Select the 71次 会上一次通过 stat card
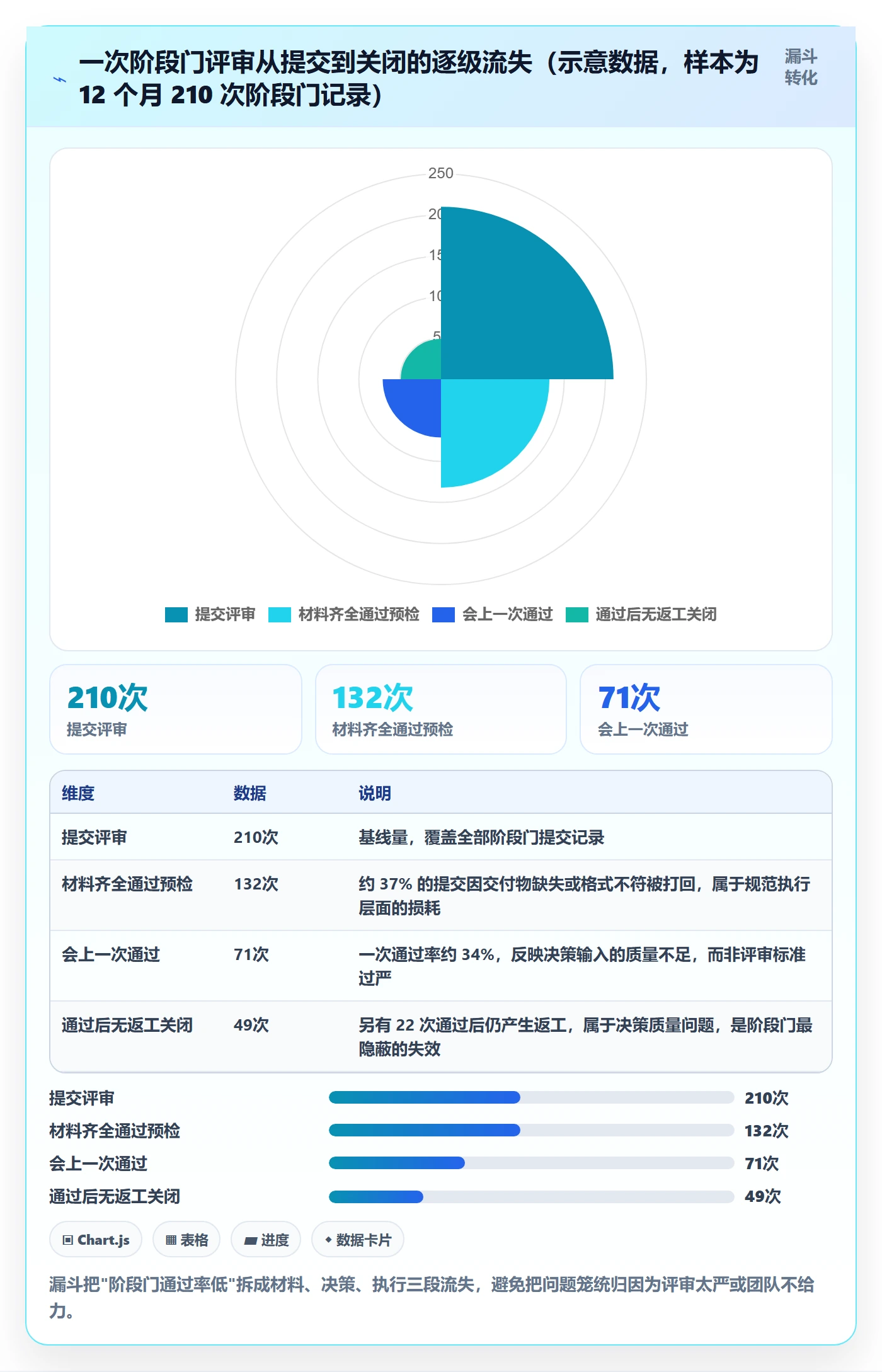 (x=706, y=709)
